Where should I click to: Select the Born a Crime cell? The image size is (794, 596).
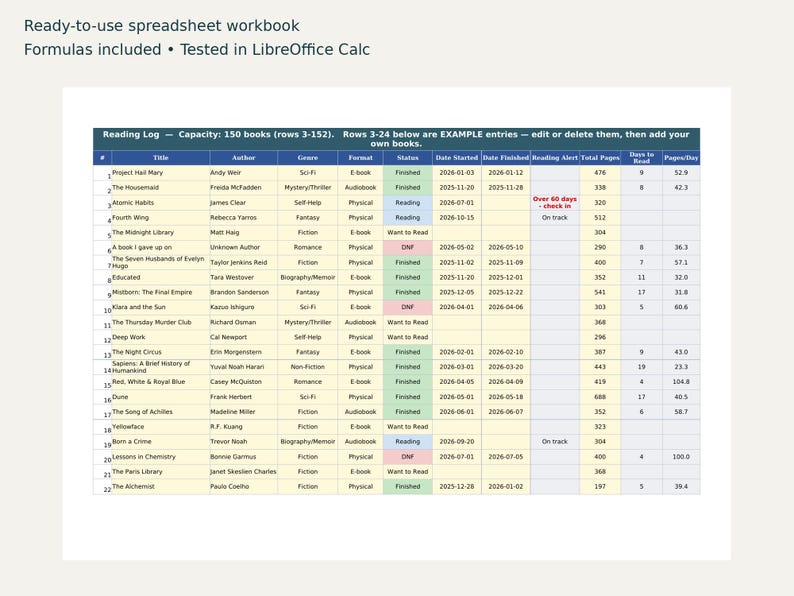tap(161, 442)
